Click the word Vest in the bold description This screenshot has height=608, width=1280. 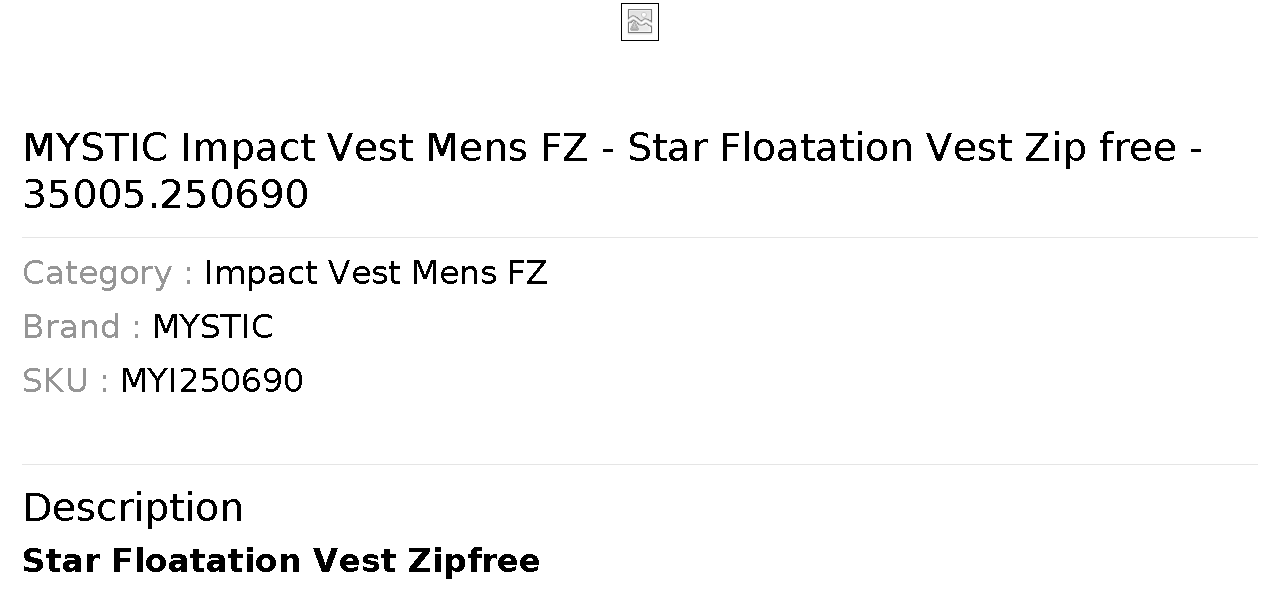pos(354,561)
